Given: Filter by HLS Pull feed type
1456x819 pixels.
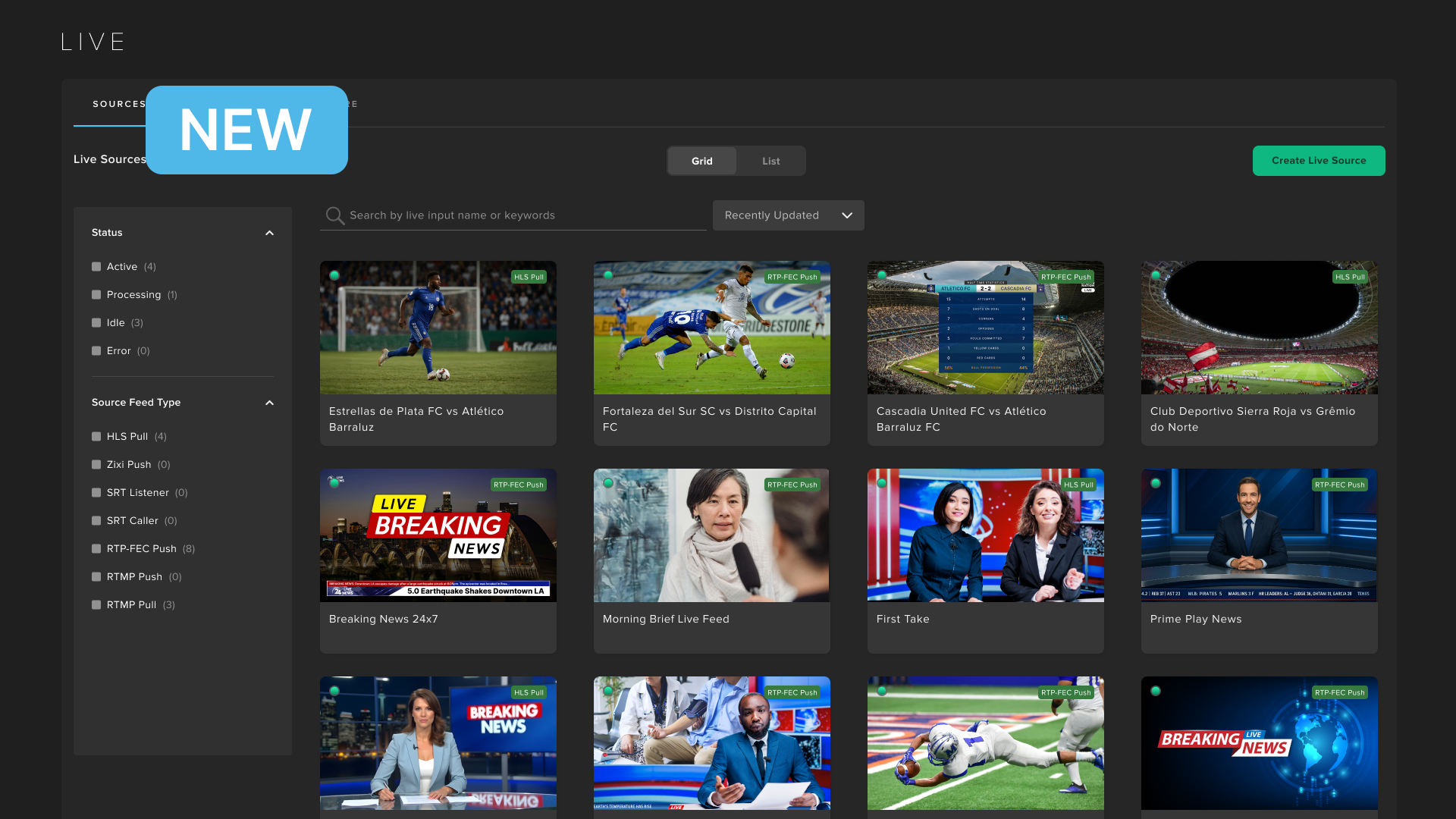Looking at the screenshot, I should (x=96, y=437).
